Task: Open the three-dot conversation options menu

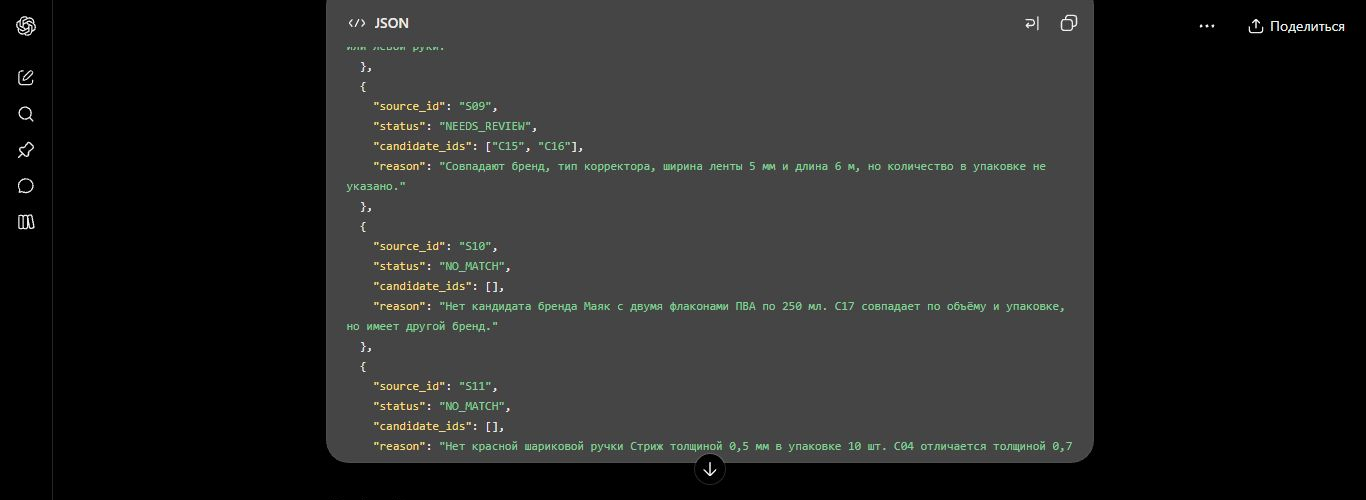Action: pyautogui.click(x=1207, y=26)
